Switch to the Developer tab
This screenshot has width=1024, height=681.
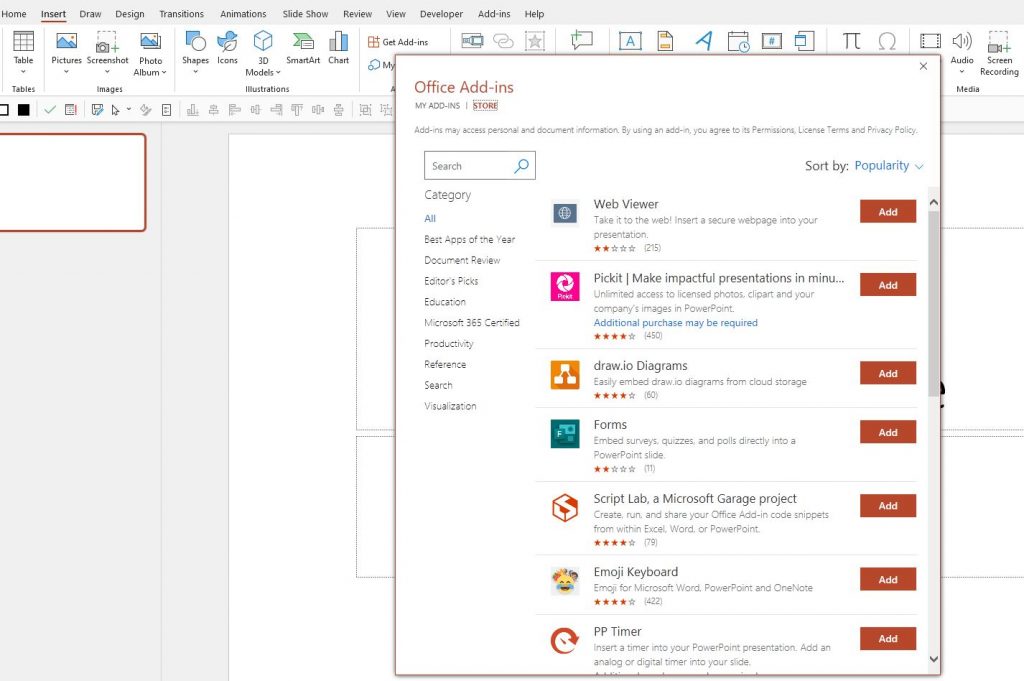tap(441, 14)
